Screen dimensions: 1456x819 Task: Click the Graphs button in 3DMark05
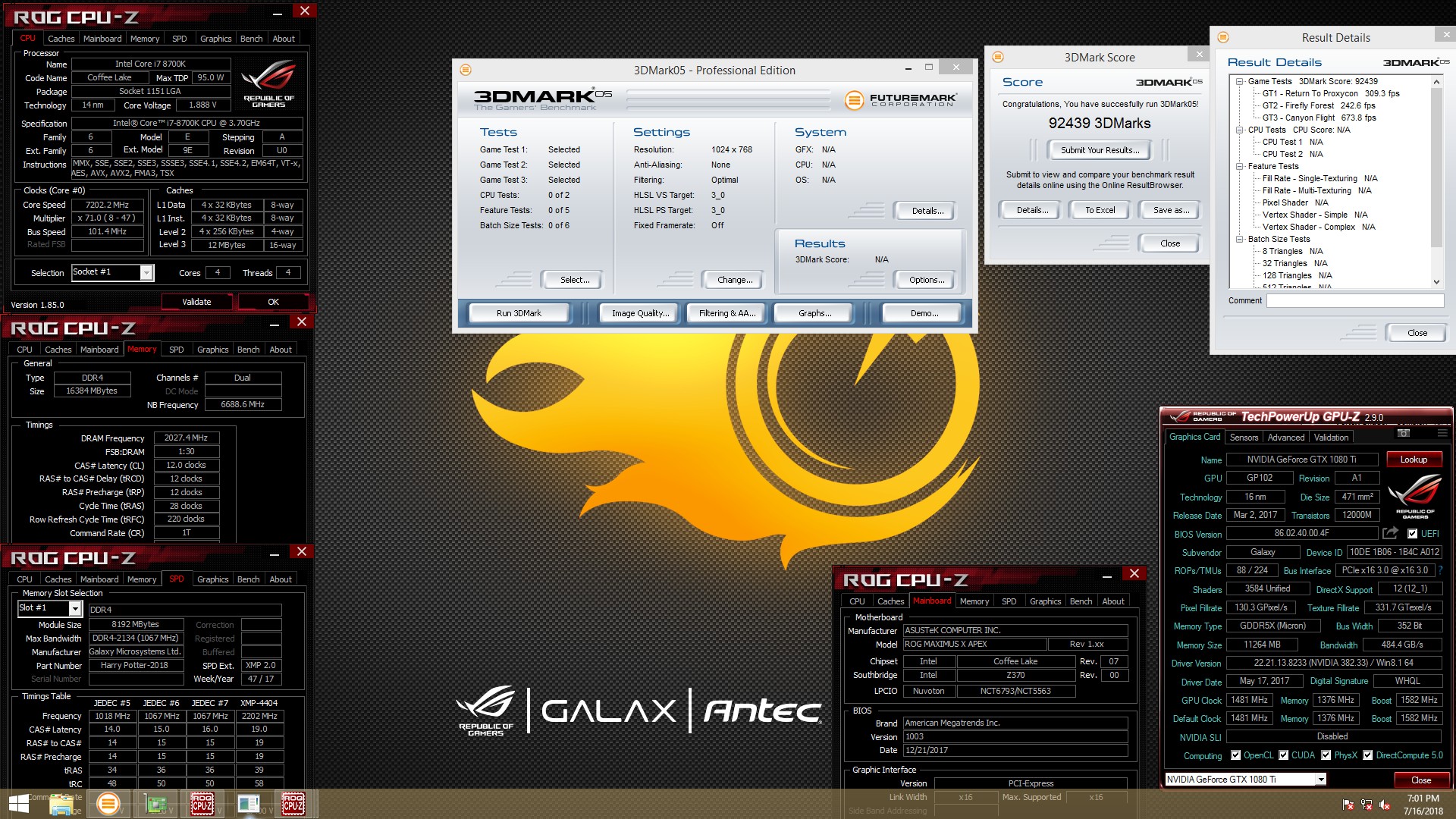[x=814, y=313]
